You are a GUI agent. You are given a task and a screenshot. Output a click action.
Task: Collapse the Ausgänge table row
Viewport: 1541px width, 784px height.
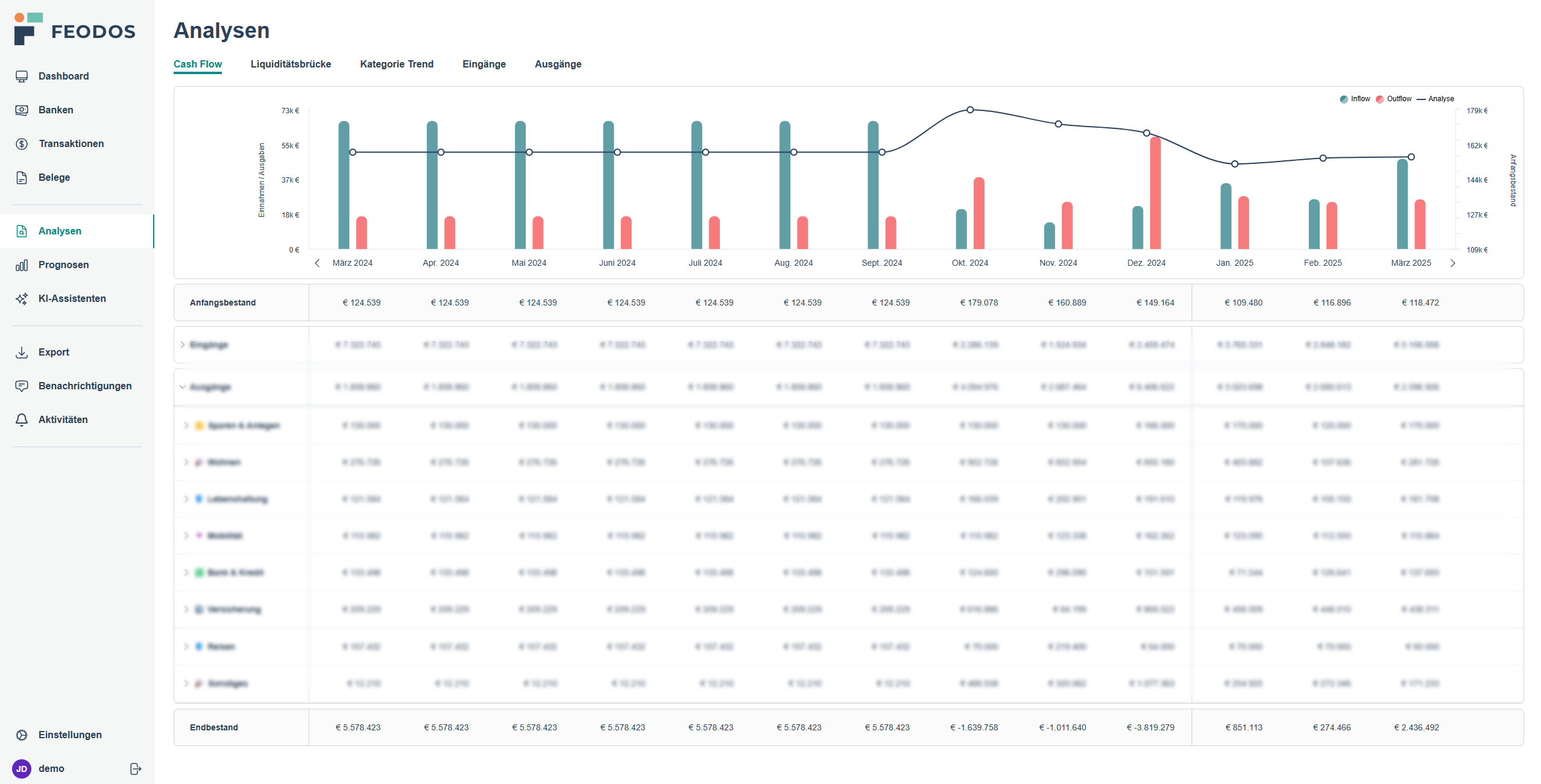point(183,387)
